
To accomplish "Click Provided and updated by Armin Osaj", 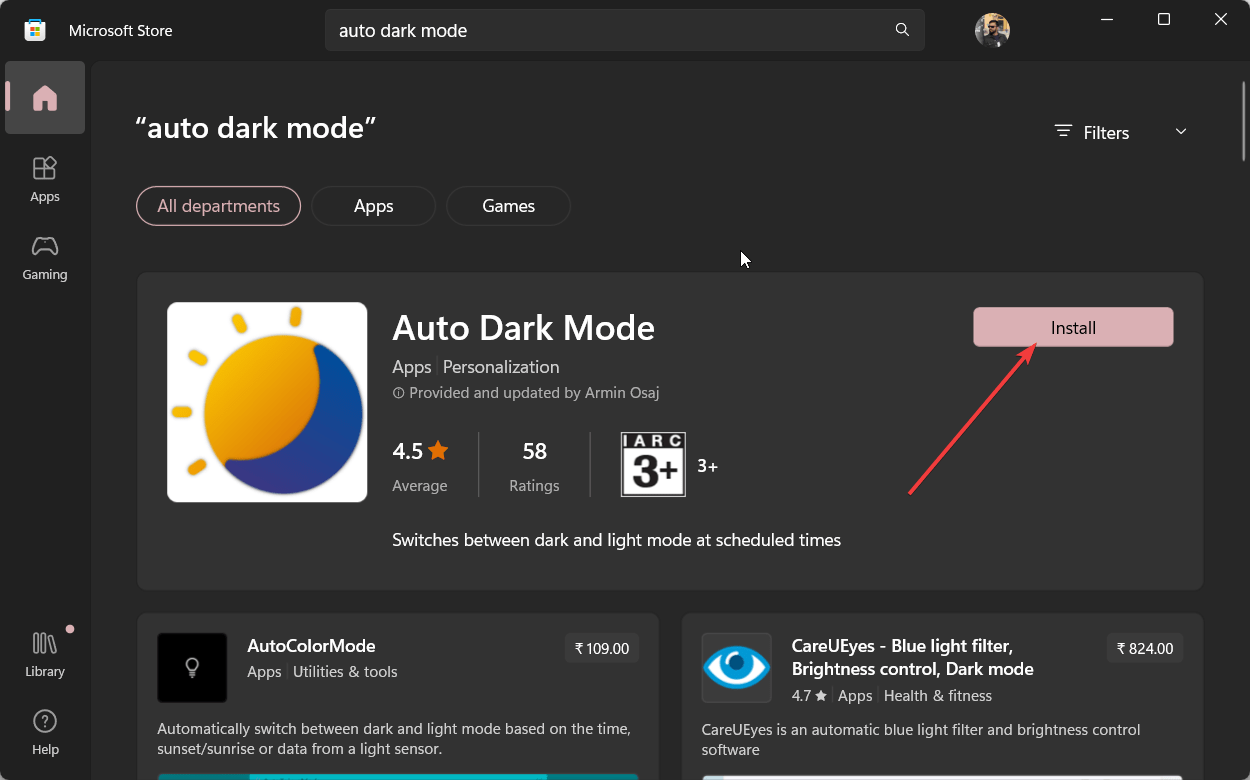I will tap(534, 393).
